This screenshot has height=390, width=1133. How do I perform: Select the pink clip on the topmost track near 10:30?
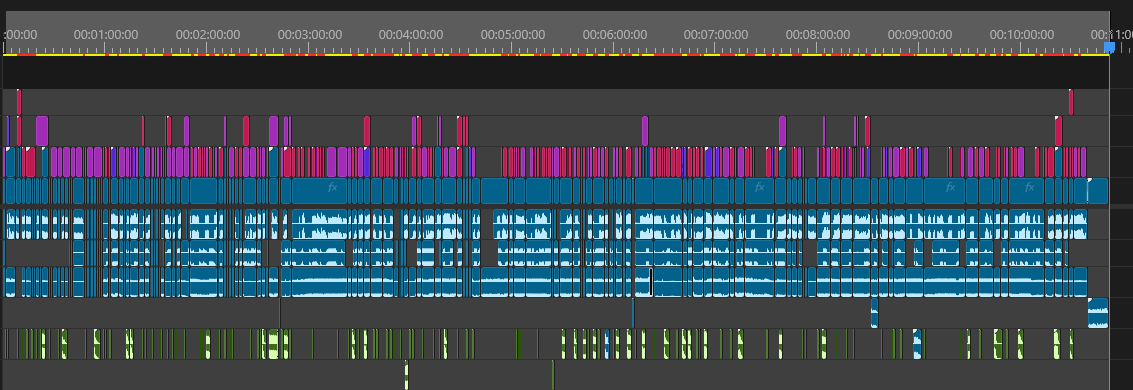click(1071, 102)
